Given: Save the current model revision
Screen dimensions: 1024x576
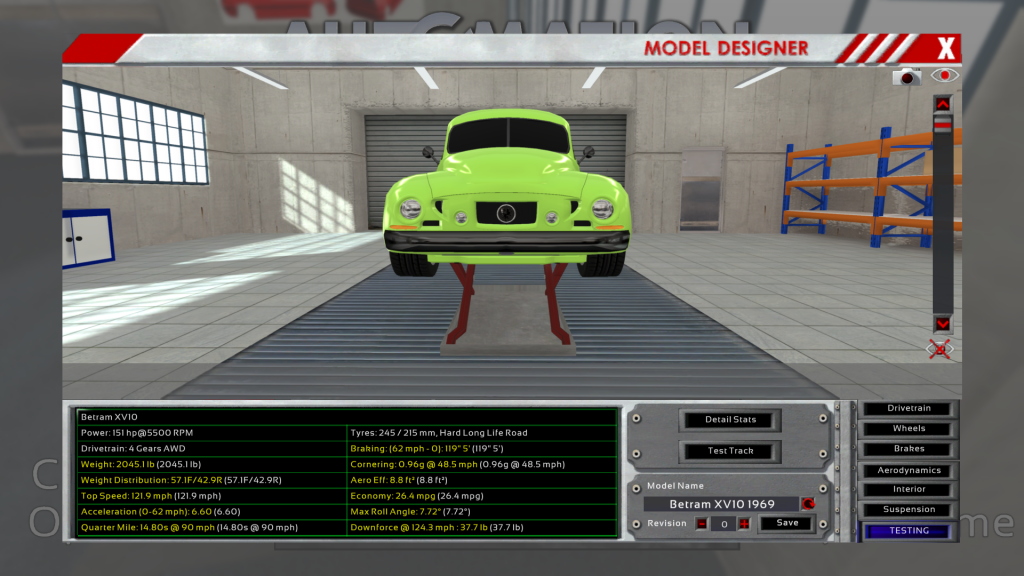Looking at the screenshot, I should click(x=787, y=523).
